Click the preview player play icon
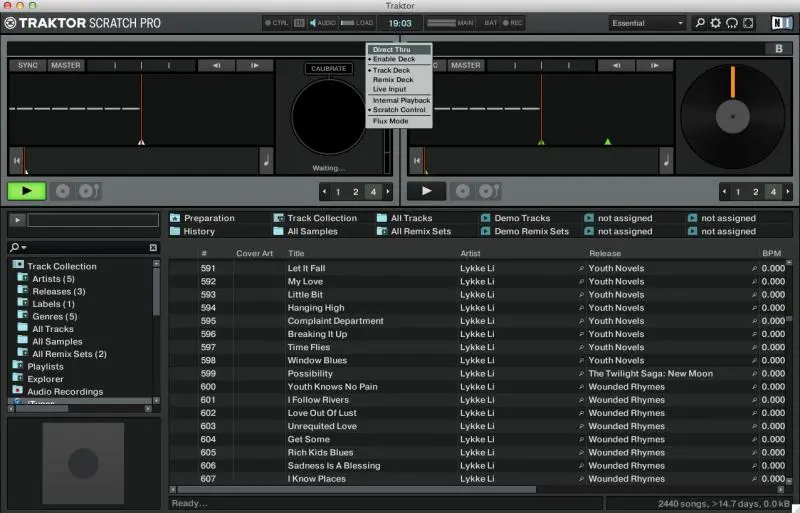The height and width of the screenshot is (513, 800). click(18, 220)
